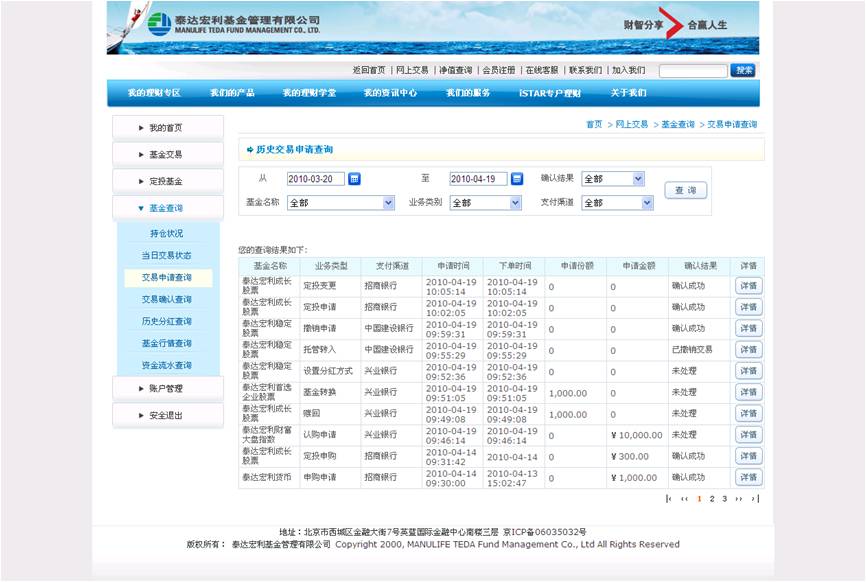This screenshot has height=582, width=866.
Task: Click the 从 start date field 2010-03-20
Action: tap(315, 179)
